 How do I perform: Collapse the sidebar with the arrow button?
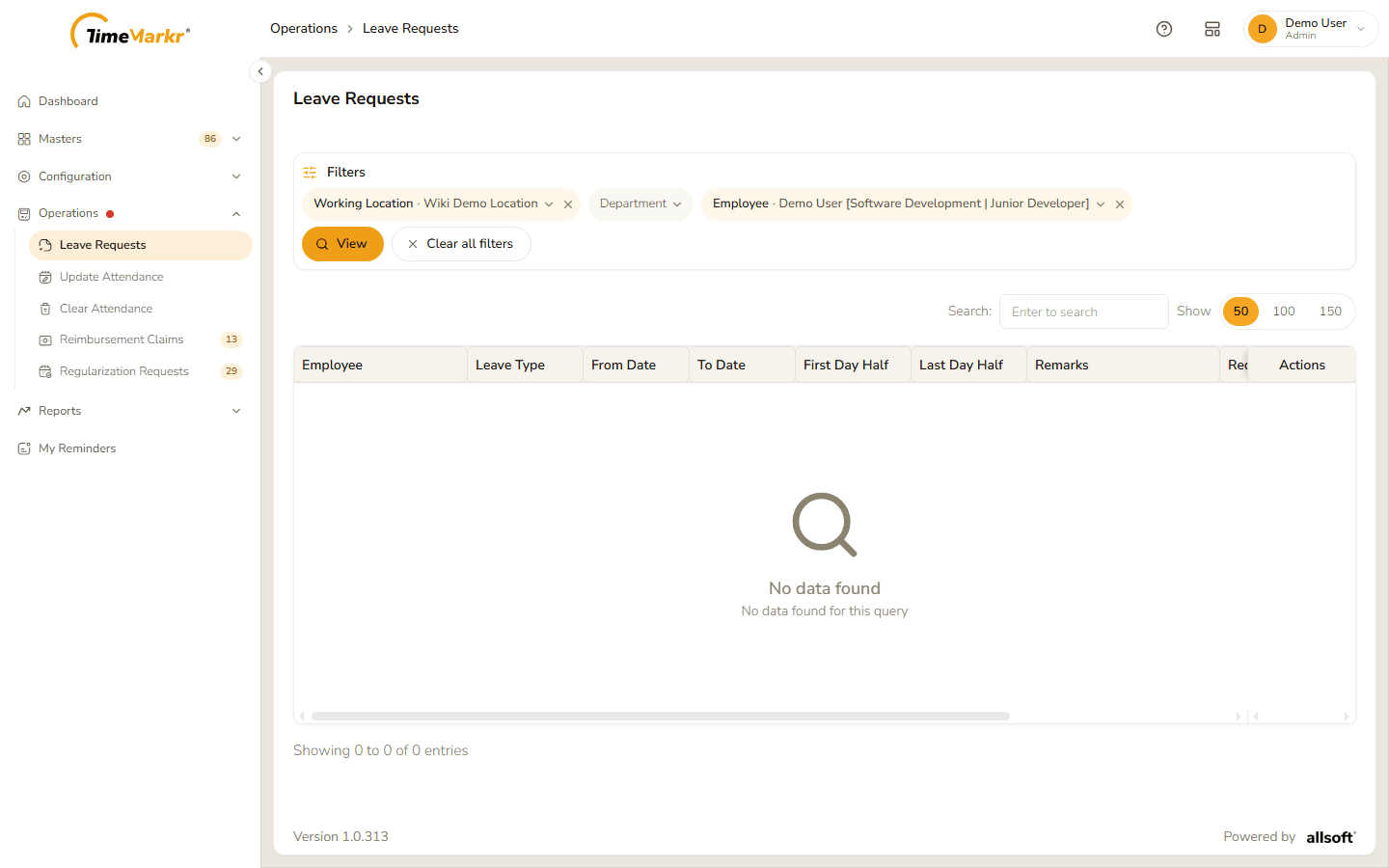pyautogui.click(x=260, y=71)
